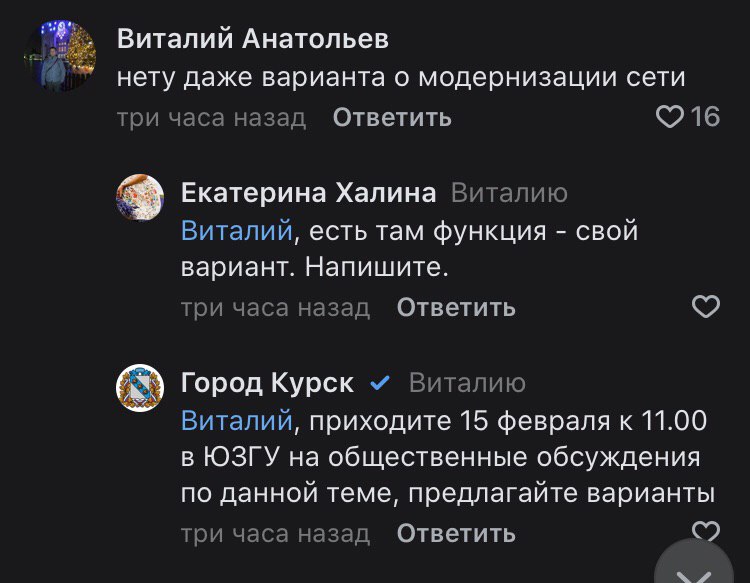Like Виталий Анатольев's comment with the heart
Viewport: 750px width, 583px height.
pyautogui.click(x=668, y=118)
